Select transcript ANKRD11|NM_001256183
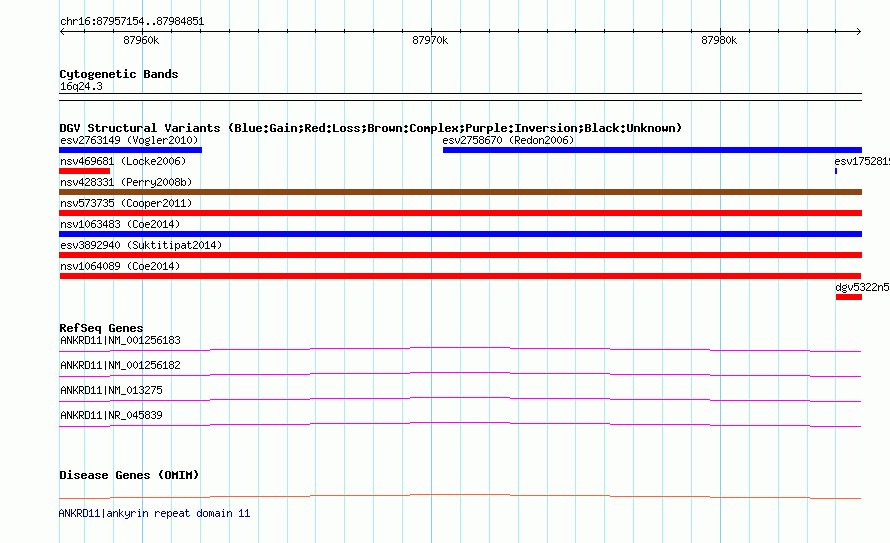 pos(120,340)
